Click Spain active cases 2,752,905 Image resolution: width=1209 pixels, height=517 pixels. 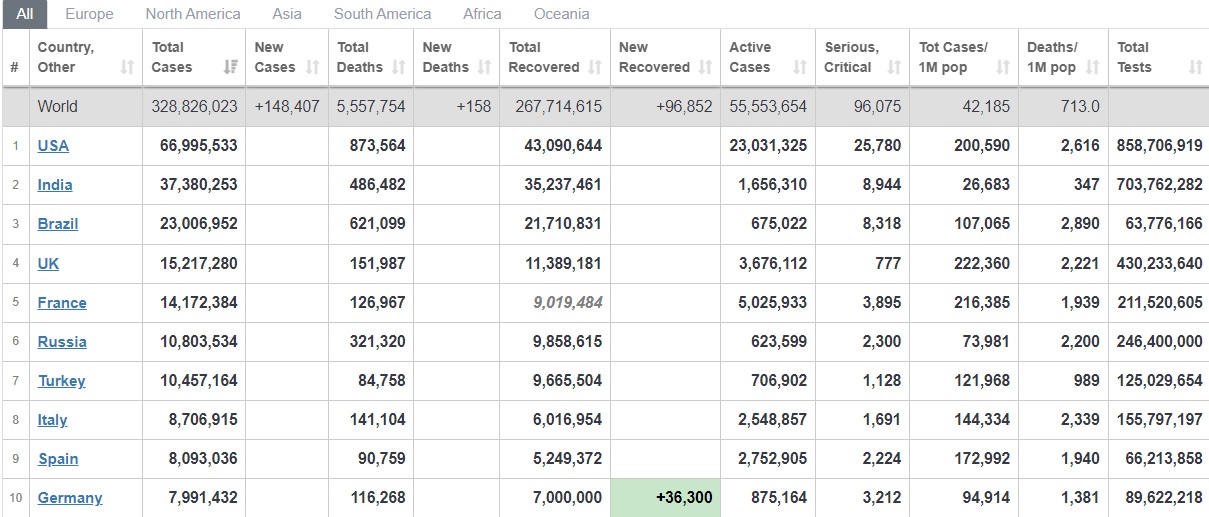tap(772, 458)
